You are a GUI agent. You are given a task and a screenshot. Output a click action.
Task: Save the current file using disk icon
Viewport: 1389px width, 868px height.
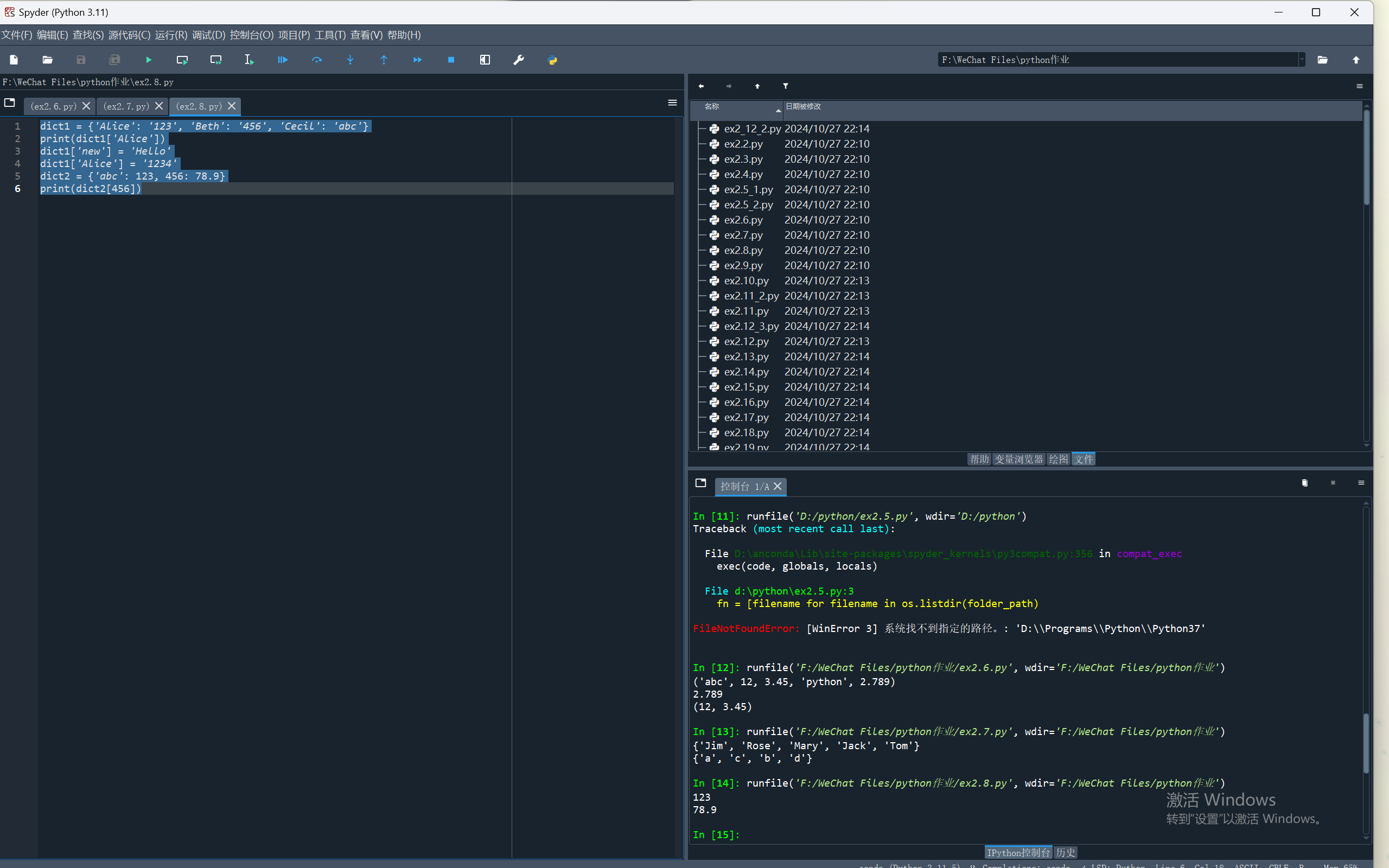pyautogui.click(x=81, y=60)
